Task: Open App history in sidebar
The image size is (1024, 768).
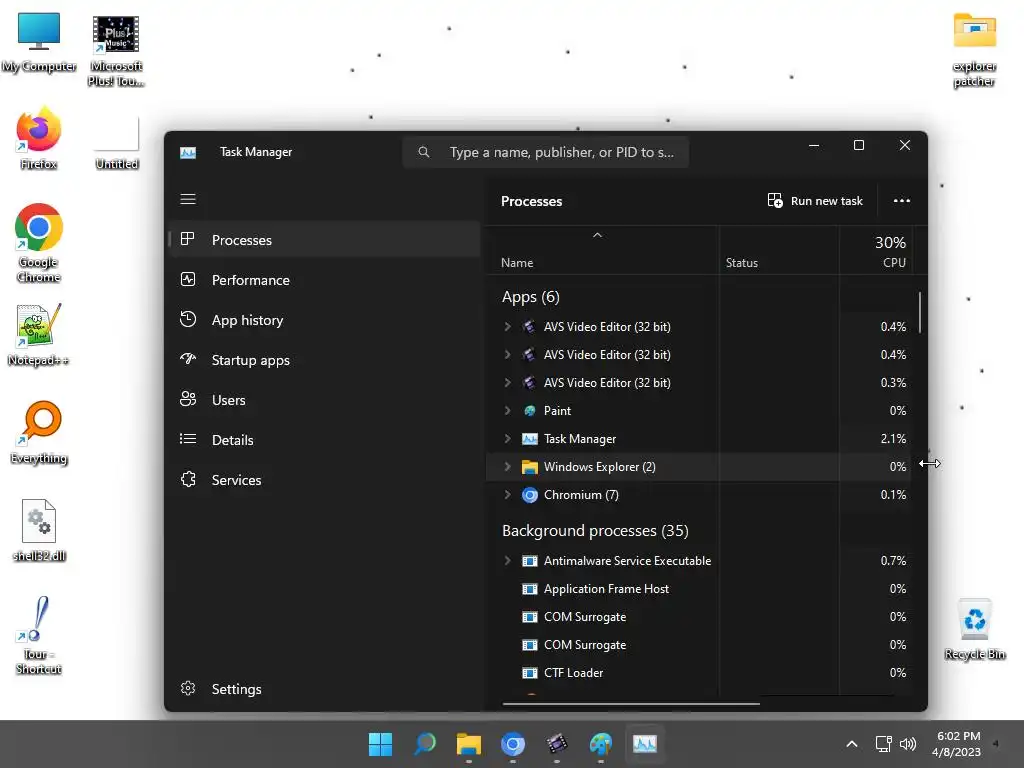Action: coord(325,320)
